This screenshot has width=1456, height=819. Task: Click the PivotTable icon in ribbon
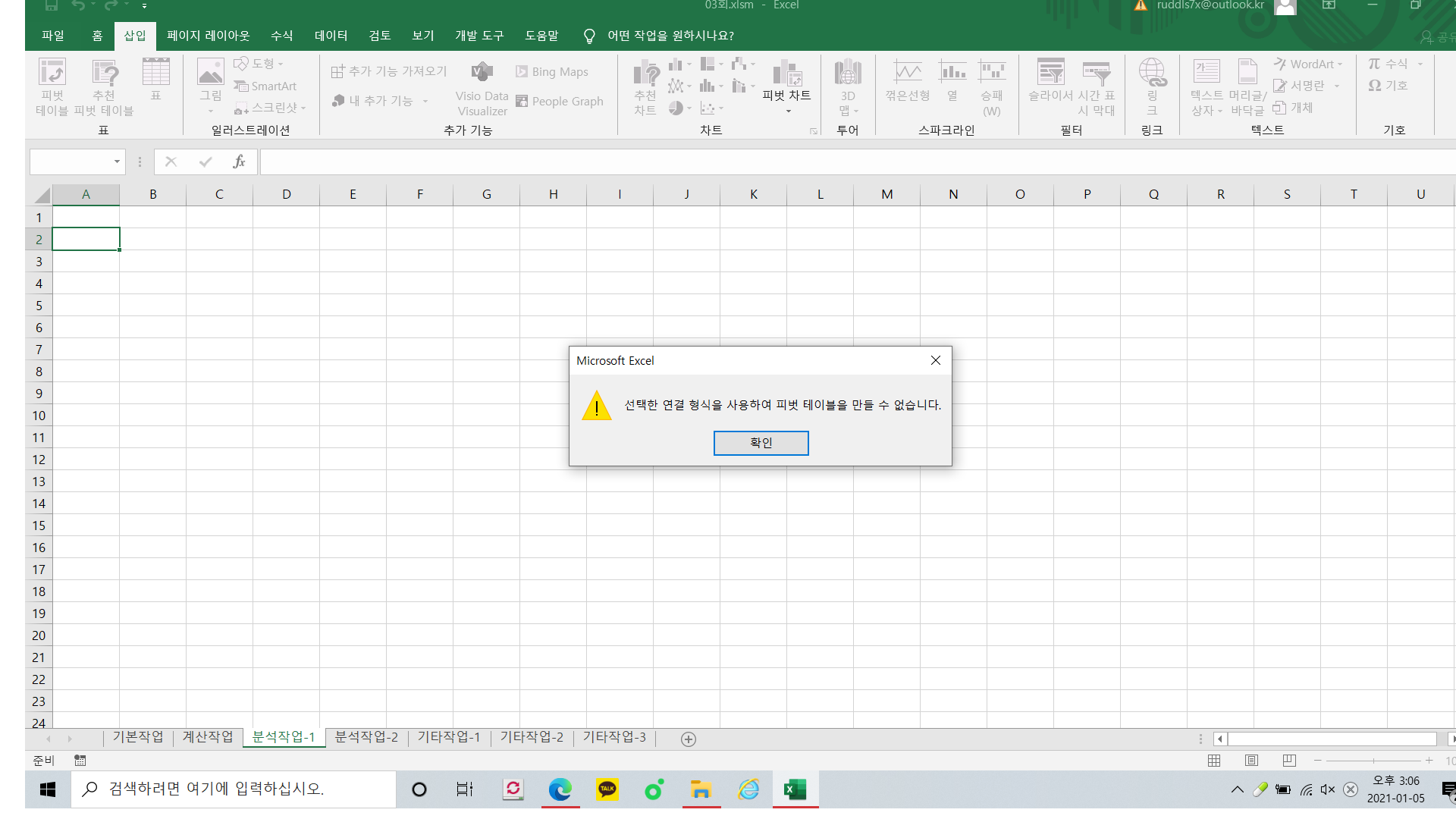tap(52, 73)
